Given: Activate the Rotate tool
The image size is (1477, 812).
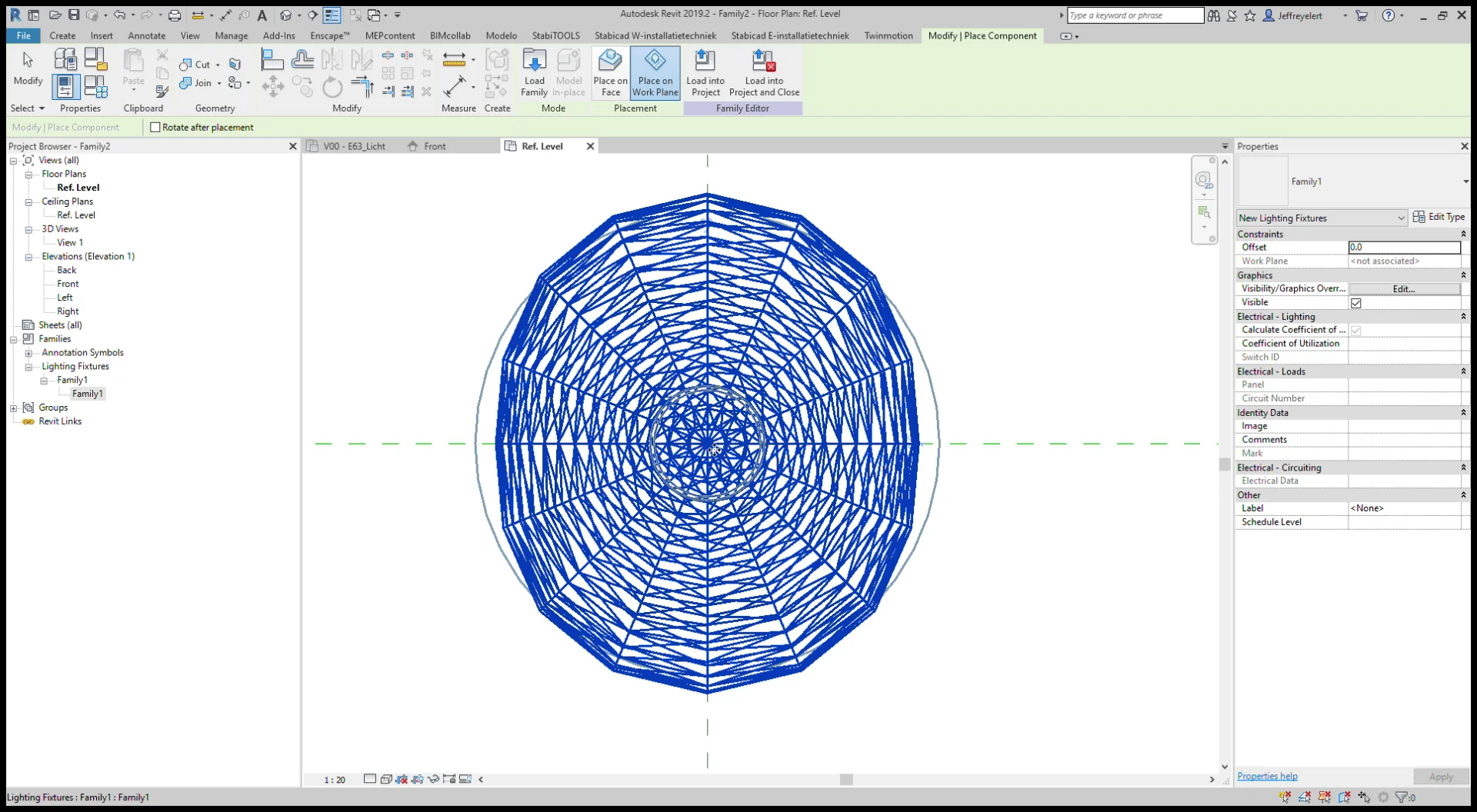Looking at the screenshot, I should (x=332, y=86).
